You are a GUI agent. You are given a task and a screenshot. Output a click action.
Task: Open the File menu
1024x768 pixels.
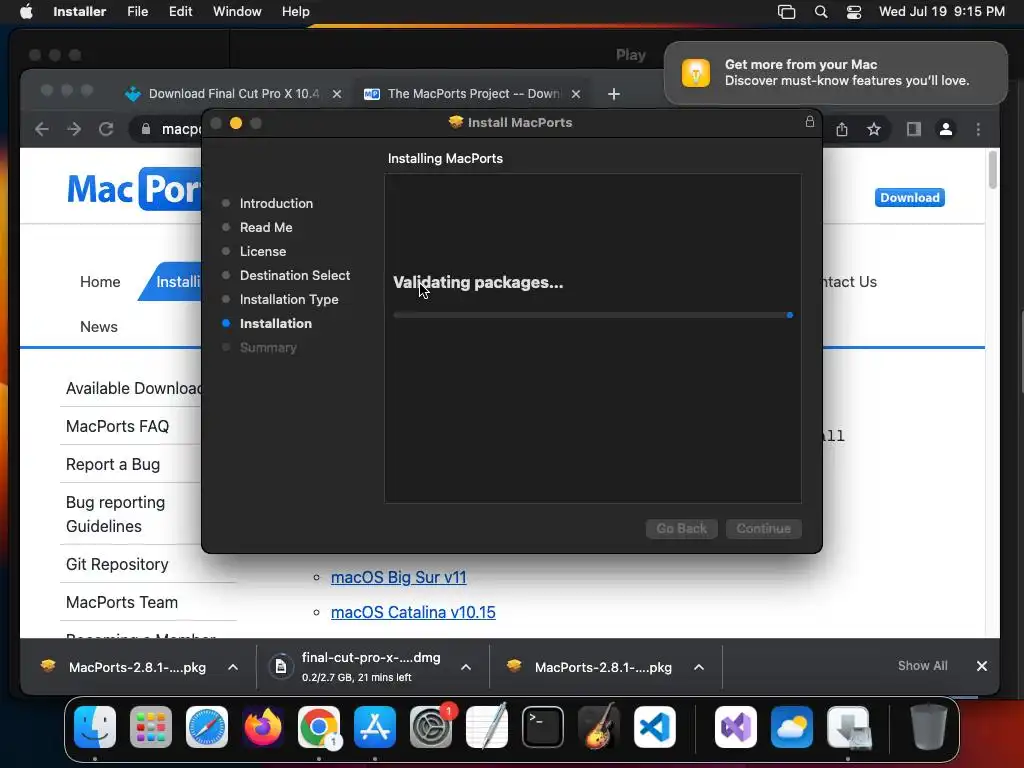(138, 12)
